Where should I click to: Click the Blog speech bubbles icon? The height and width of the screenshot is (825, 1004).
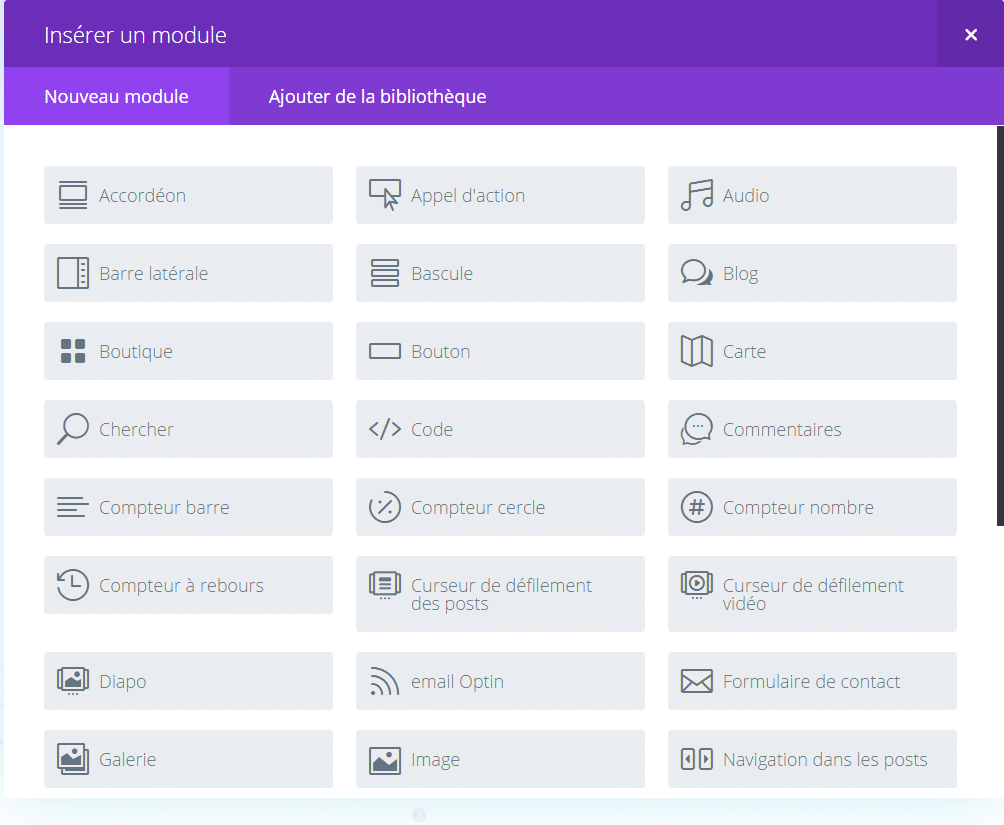click(697, 273)
